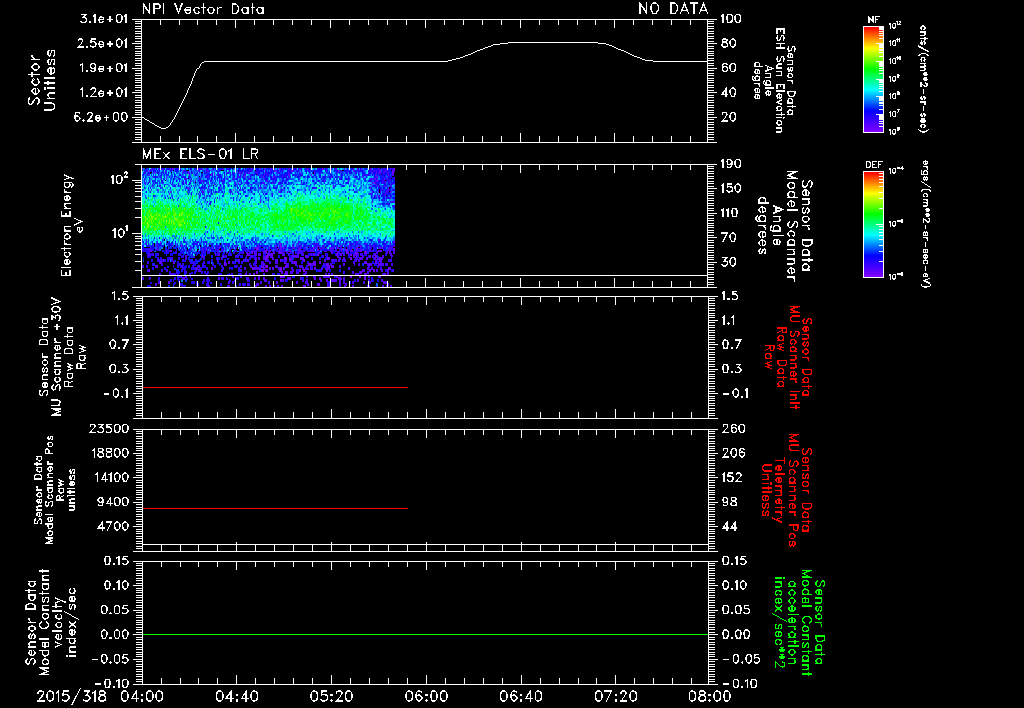This screenshot has width=1024, height=708.
Task: Click the "2015/318 04:00" start time label
Action: [x=100, y=696]
